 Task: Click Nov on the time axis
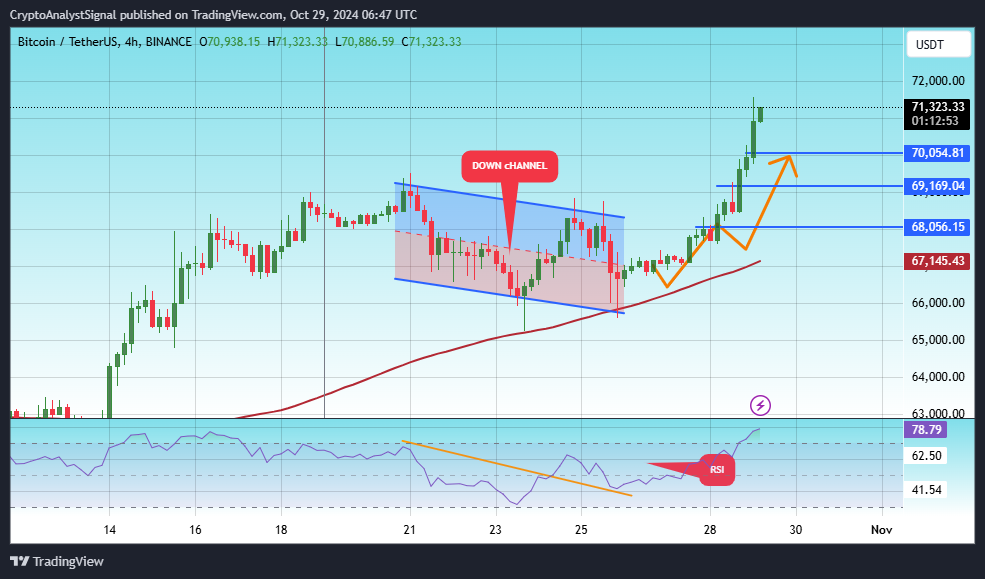click(x=881, y=530)
